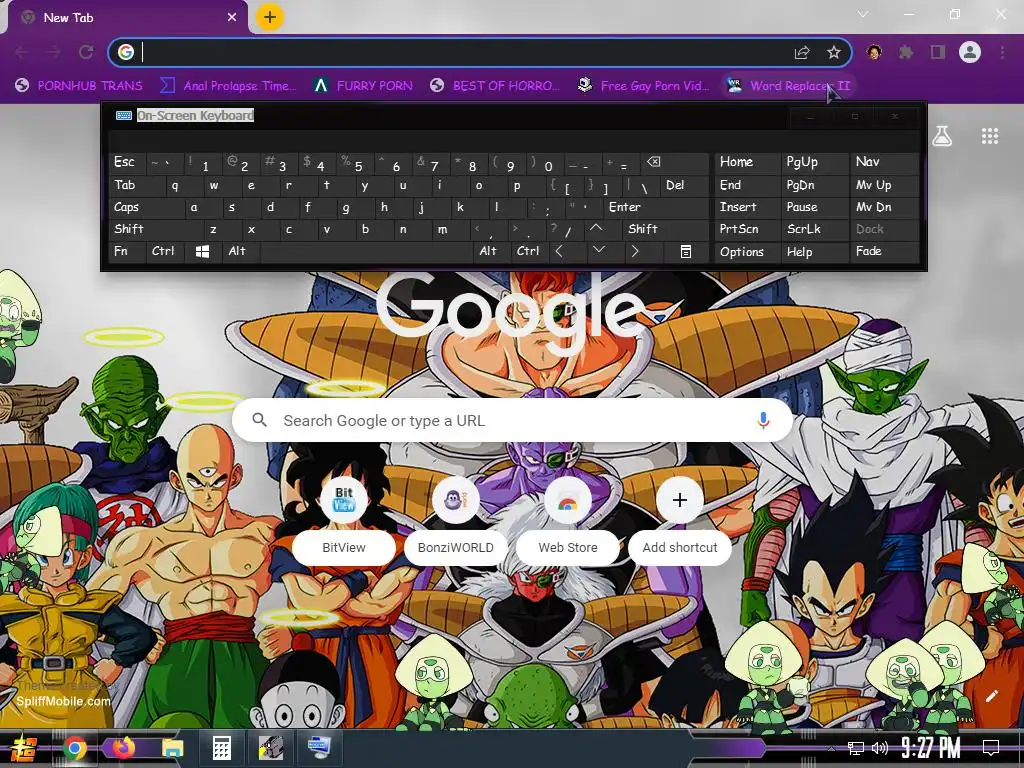Image resolution: width=1024 pixels, height=768 pixels.
Task: Open the Web Store shortcut
Action: click(568, 521)
